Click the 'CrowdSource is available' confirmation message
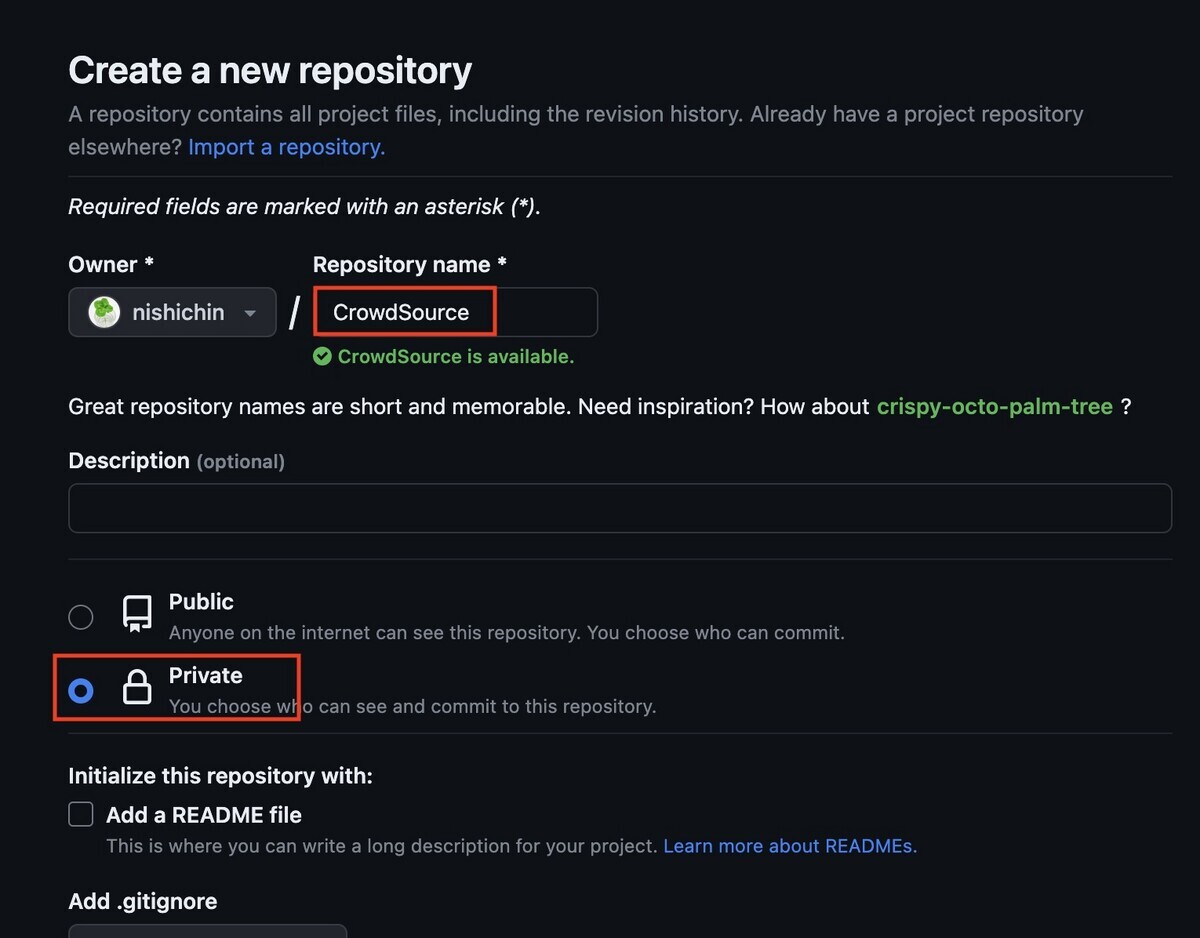Viewport: 1200px width, 938px height. [457, 356]
